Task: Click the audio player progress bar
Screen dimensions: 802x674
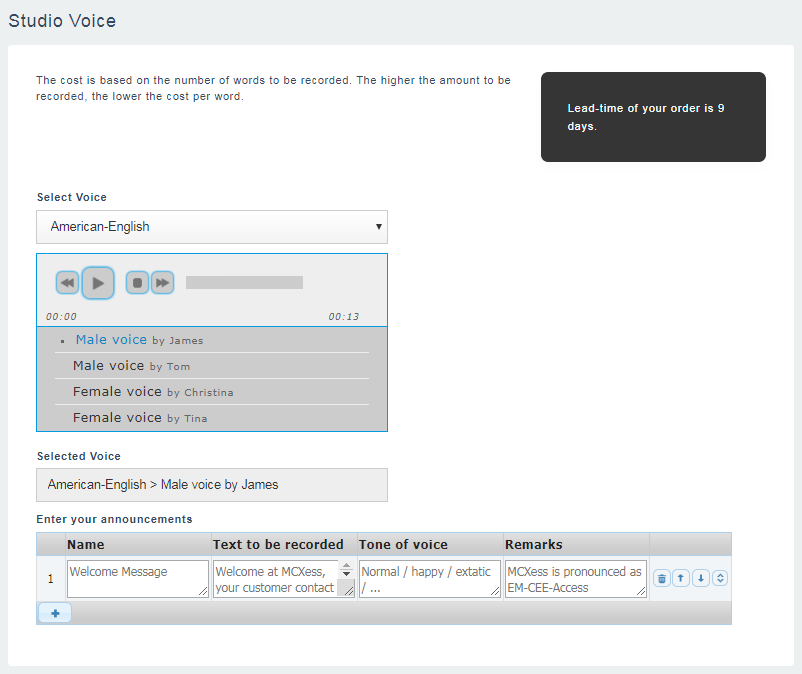Action: [244, 283]
